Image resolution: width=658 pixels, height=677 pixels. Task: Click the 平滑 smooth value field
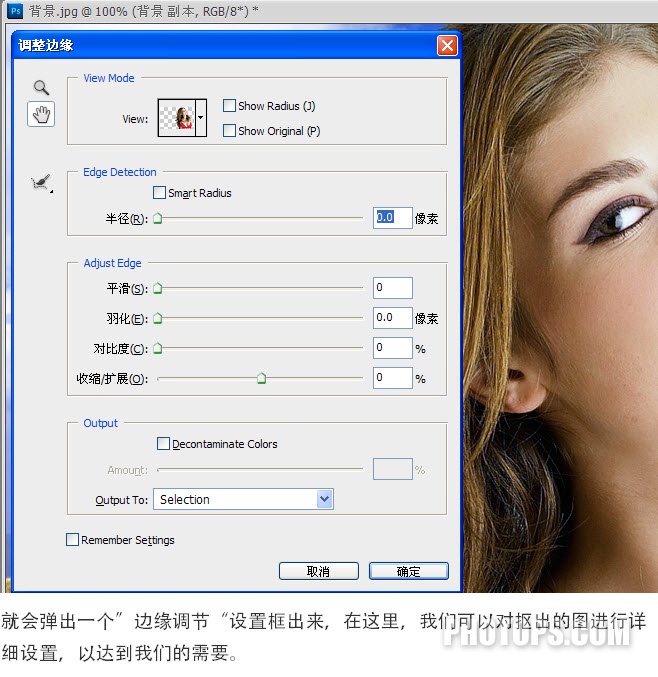[x=392, y=288]
